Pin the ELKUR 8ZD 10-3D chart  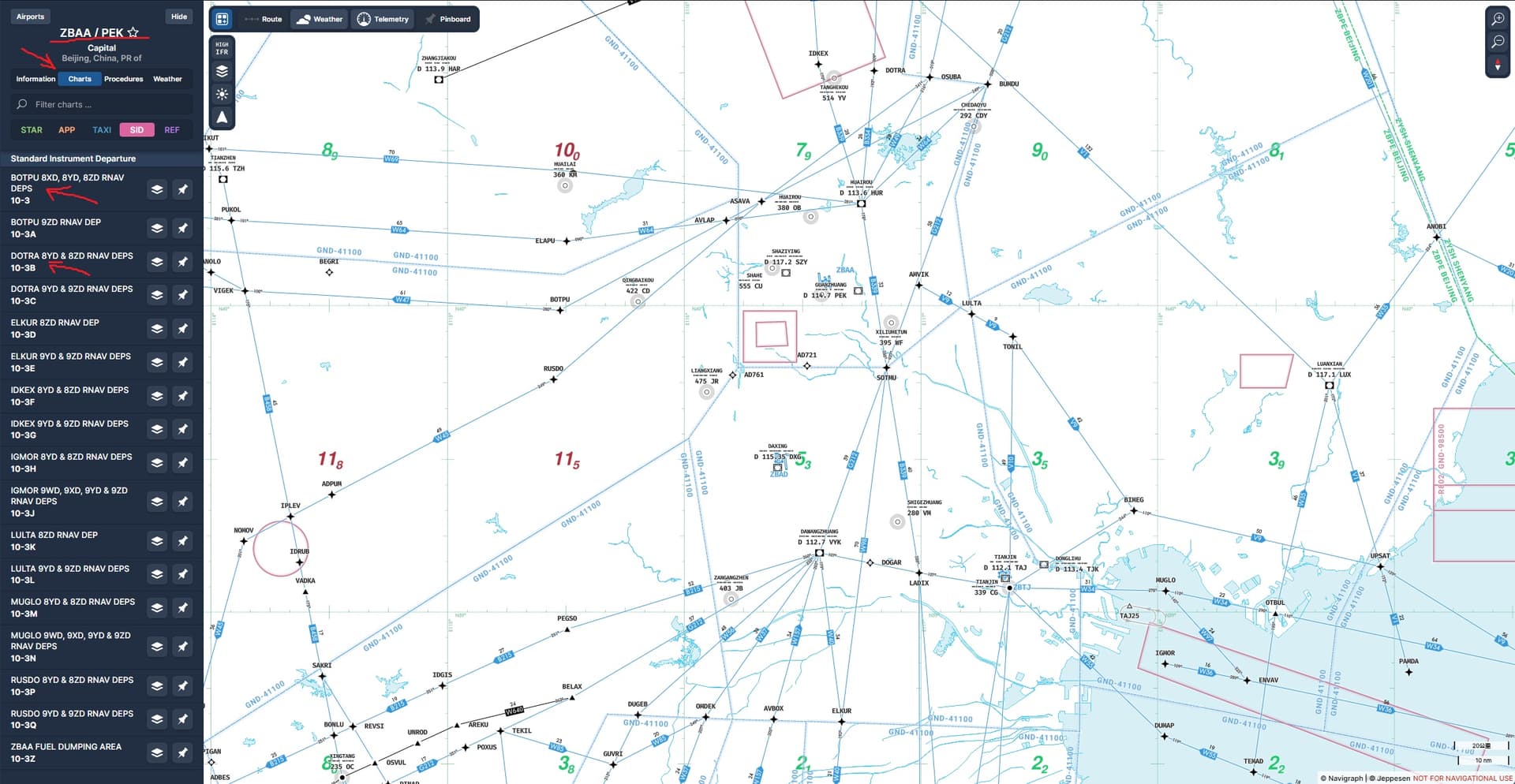tap(182, 329)
